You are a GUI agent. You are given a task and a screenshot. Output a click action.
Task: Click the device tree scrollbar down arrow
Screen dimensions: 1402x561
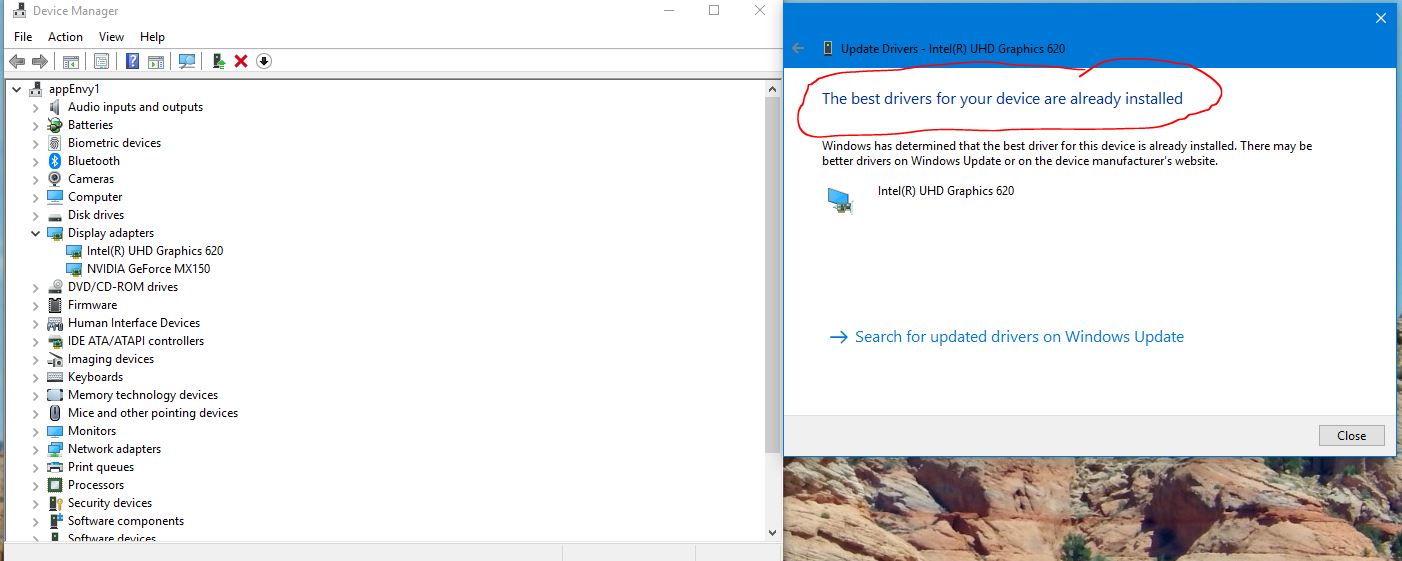pos(772,533)
